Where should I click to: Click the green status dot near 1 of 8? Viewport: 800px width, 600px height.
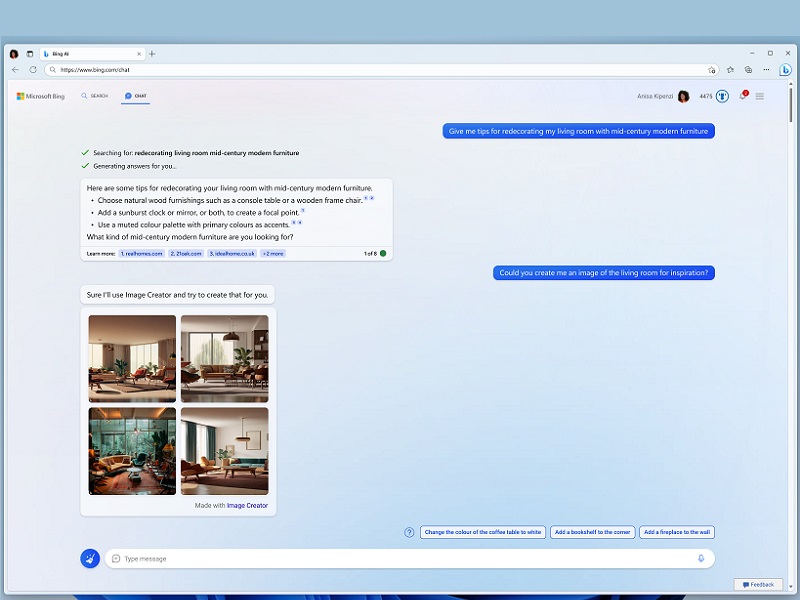pyautogui.click(x=383, y=253)
